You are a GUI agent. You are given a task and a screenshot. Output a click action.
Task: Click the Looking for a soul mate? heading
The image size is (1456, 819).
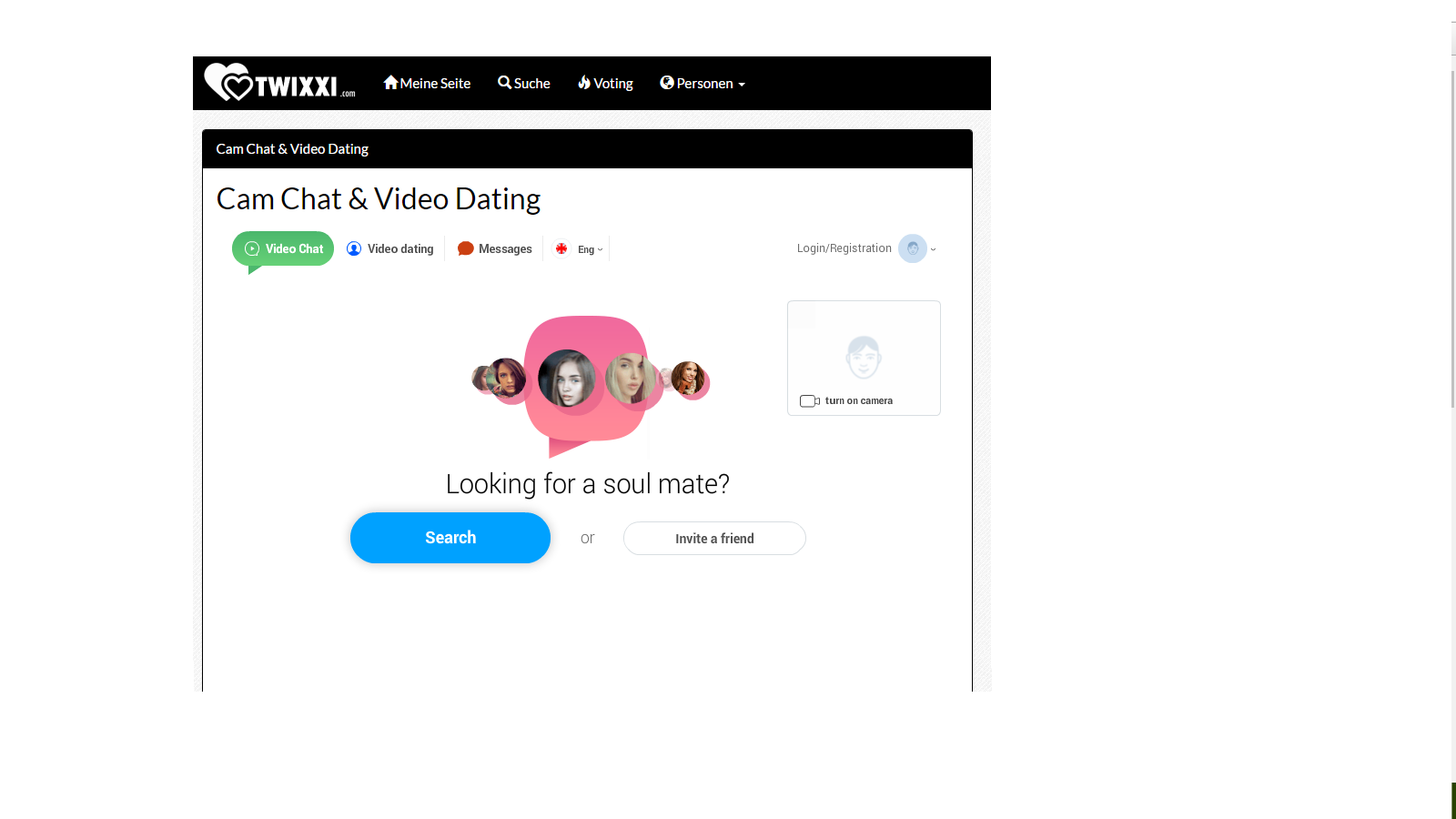tap(587, 484)
